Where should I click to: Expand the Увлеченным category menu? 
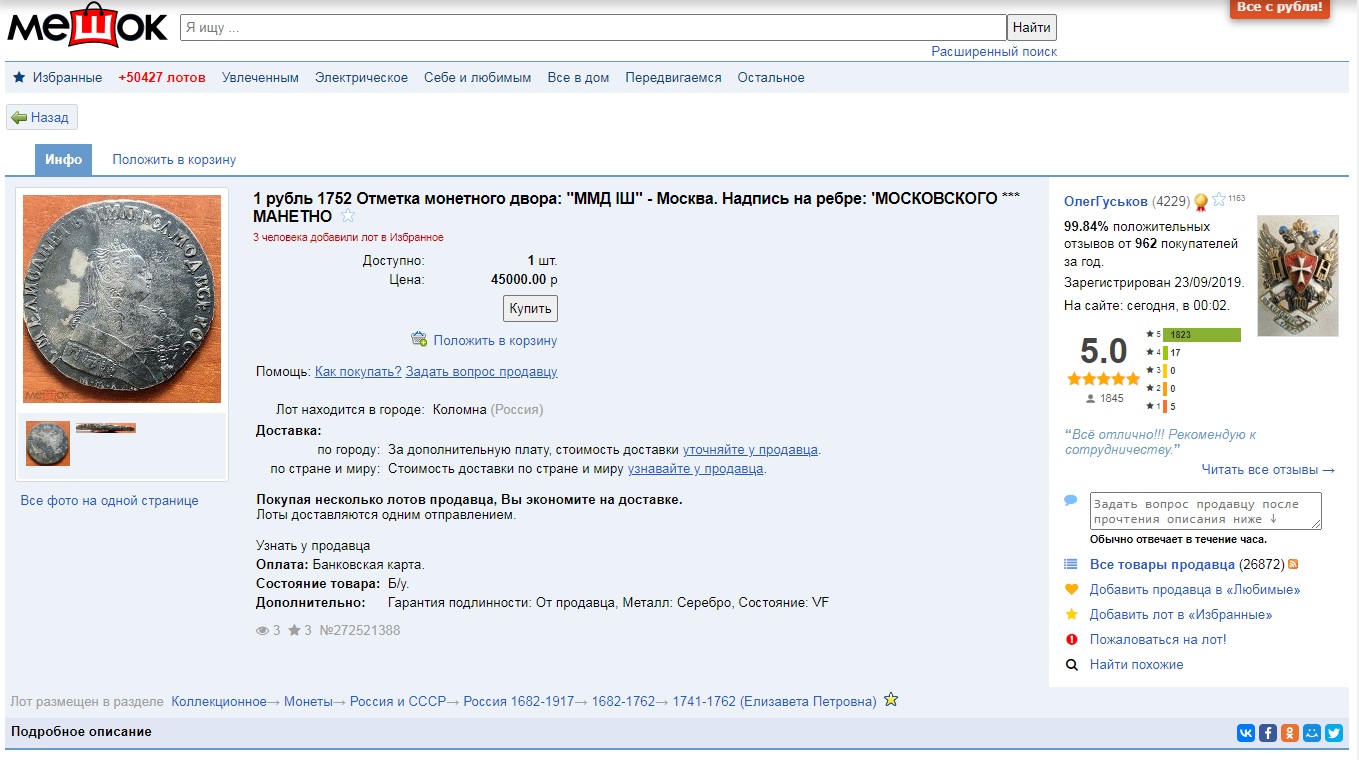[260, 78]
